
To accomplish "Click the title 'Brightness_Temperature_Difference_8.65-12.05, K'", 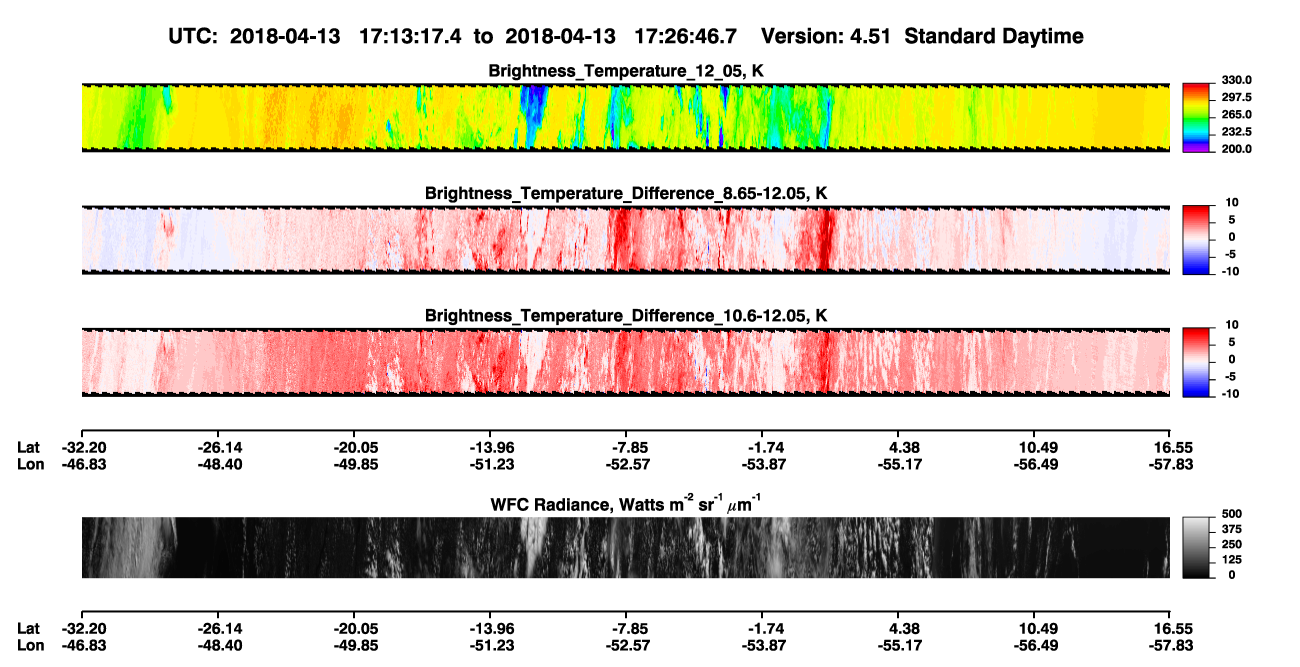I will 626,193.
